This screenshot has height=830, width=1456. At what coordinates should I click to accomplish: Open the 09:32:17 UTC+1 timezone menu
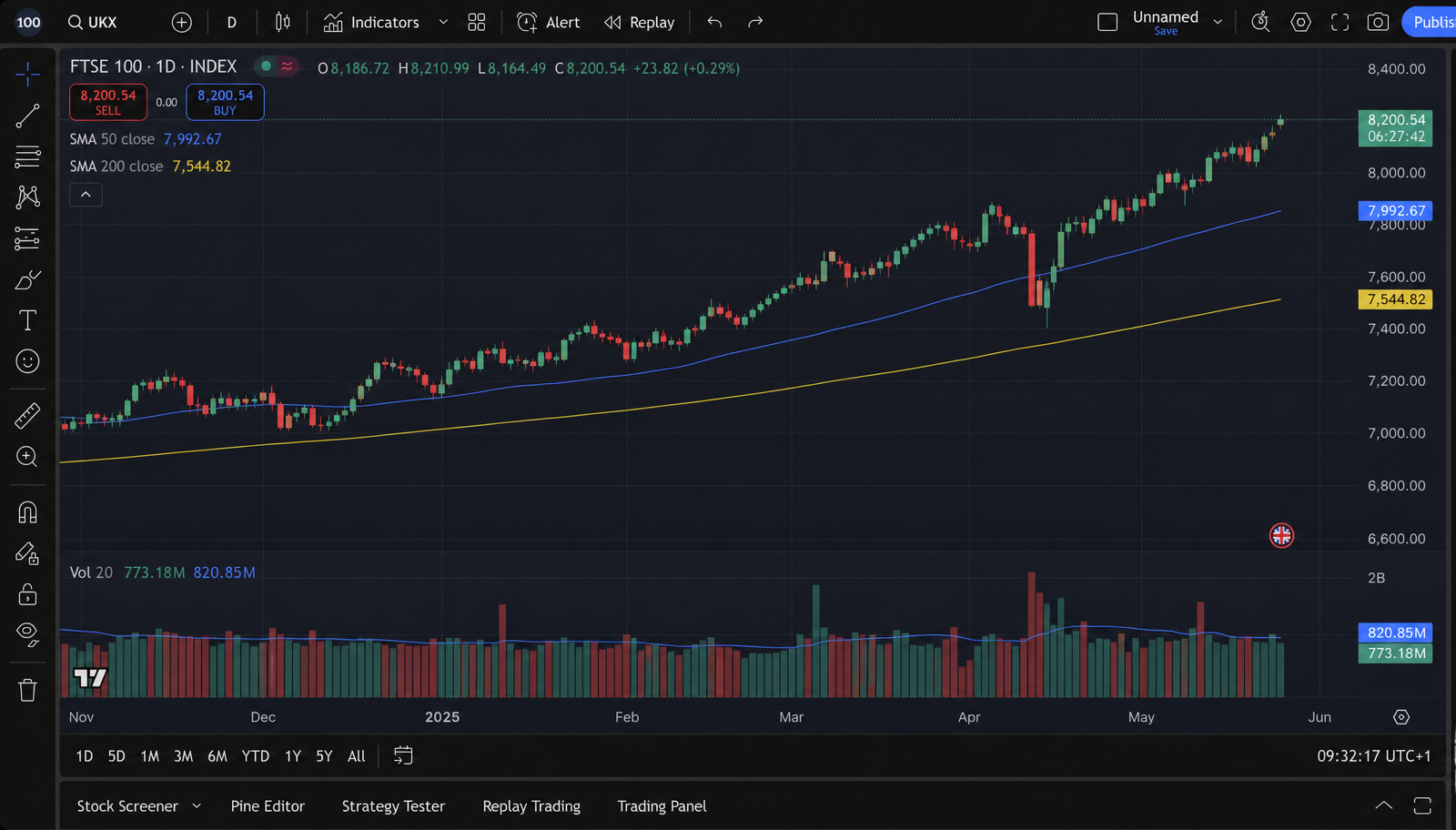1374,756
